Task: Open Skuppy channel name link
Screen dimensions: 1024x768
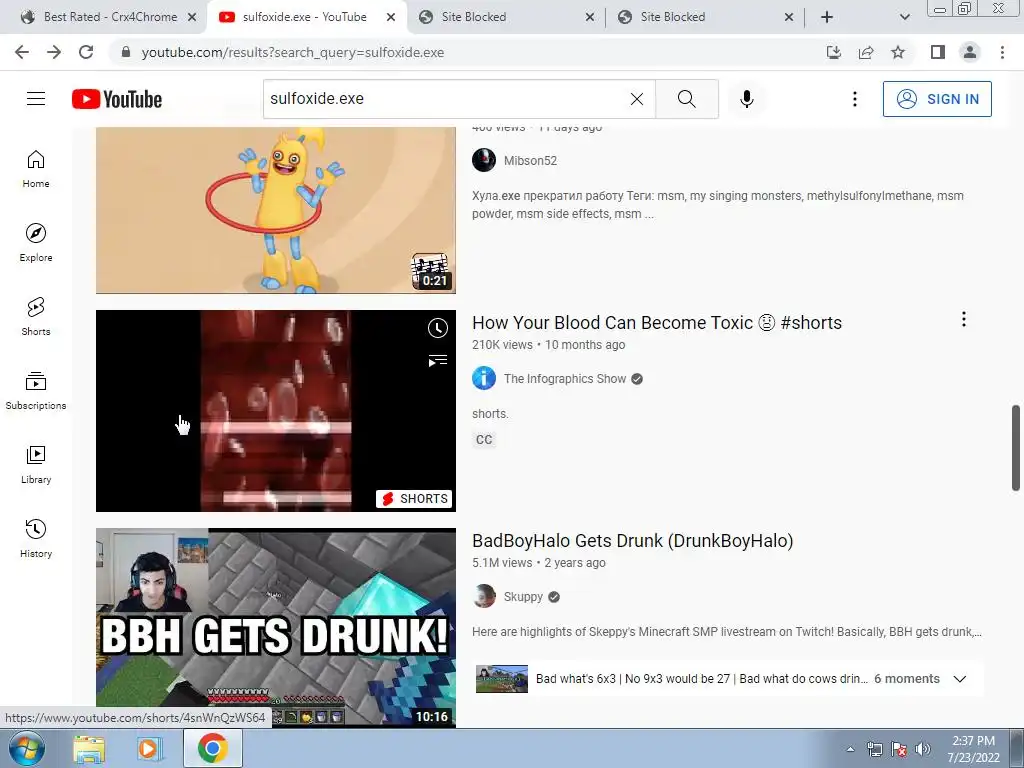Action: [x=523, y=597]
